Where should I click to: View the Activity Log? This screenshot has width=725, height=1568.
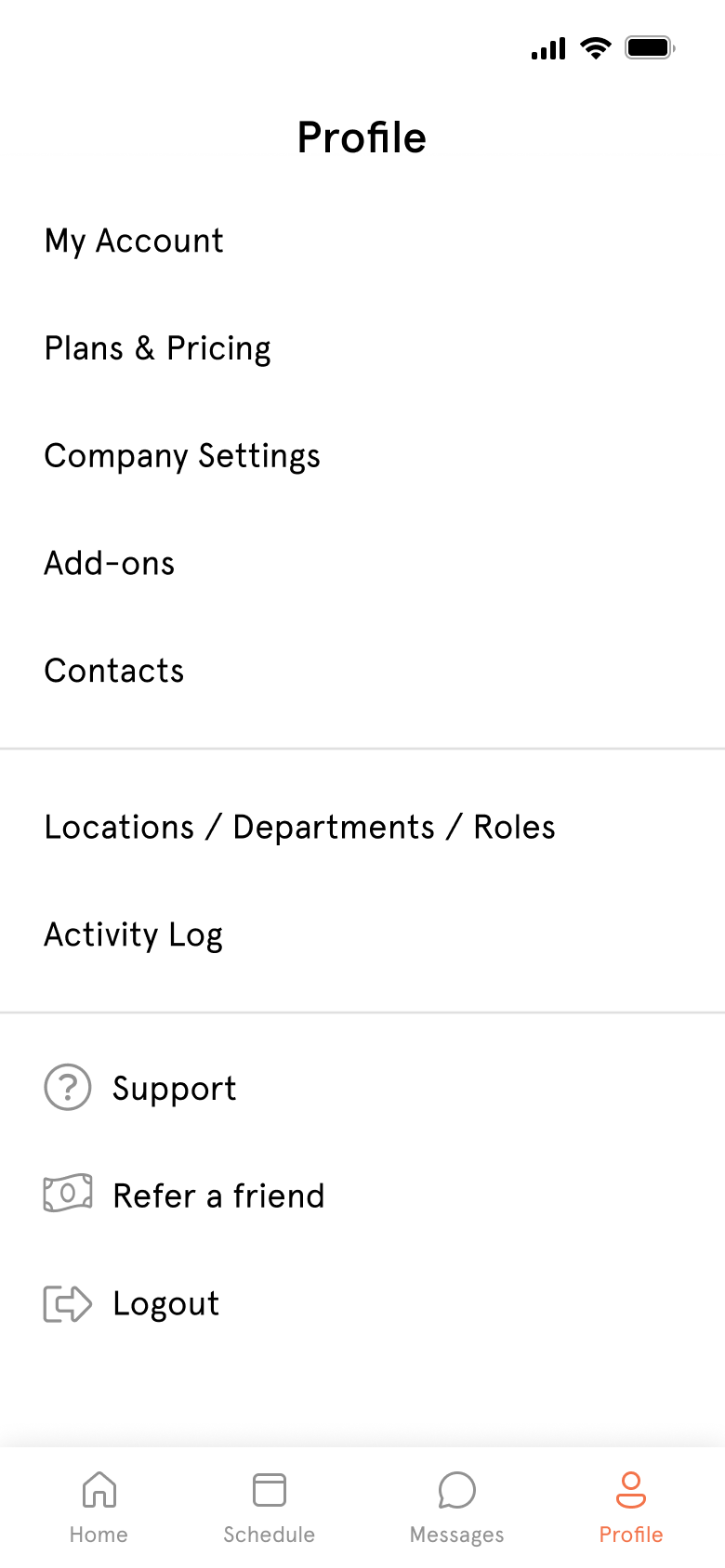(362, 934)
